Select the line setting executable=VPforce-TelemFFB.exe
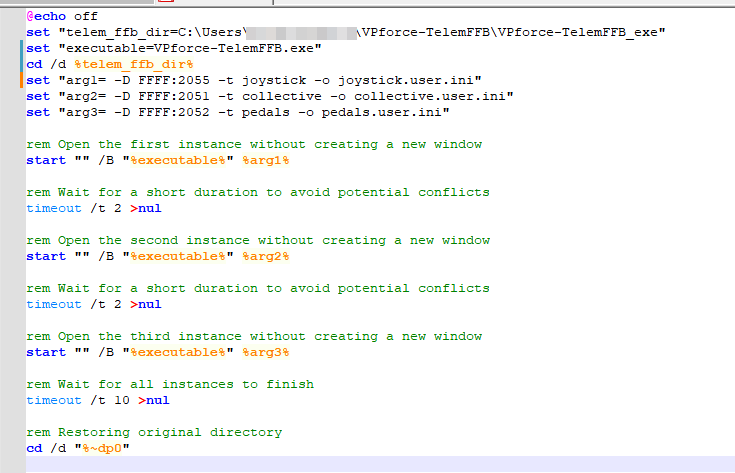The height and width of the screenshot is (473, 735). click(174, 48)
